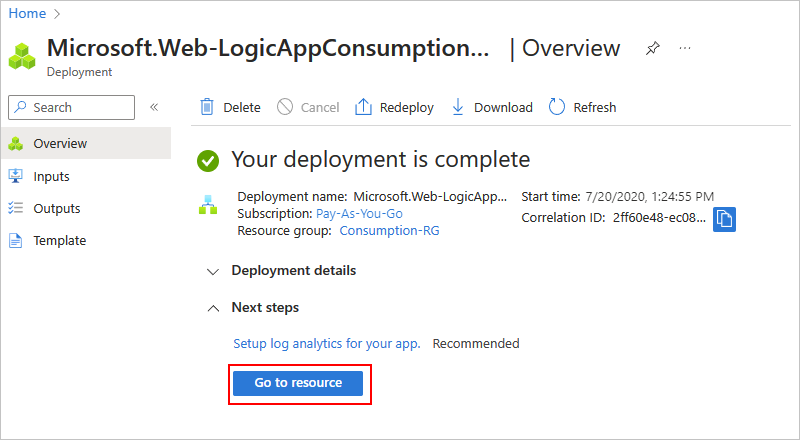The height and width of the screenshot is (440, 800).
Task: Click the Refresh circular arrow icon
Action: (x=557, y=107)
